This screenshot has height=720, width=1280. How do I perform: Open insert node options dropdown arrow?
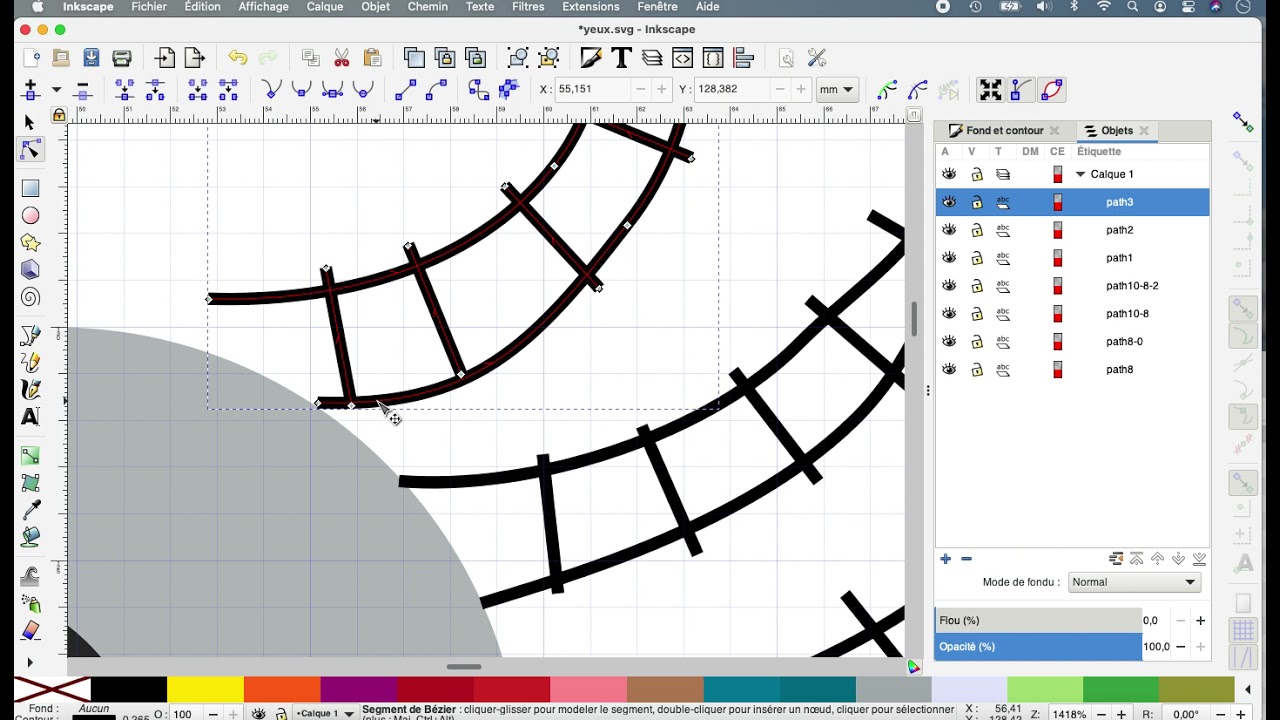(x=56, y=90)
